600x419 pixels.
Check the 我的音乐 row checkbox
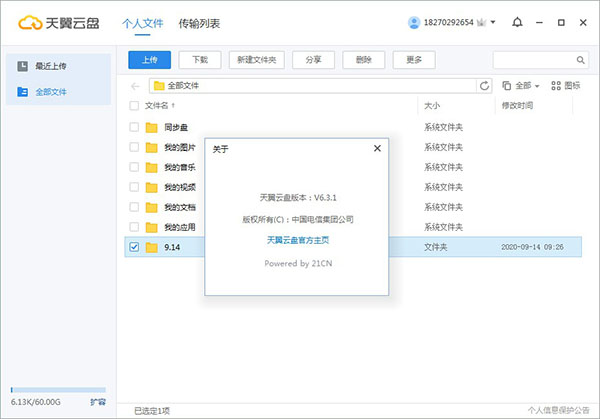coord(134,167)
